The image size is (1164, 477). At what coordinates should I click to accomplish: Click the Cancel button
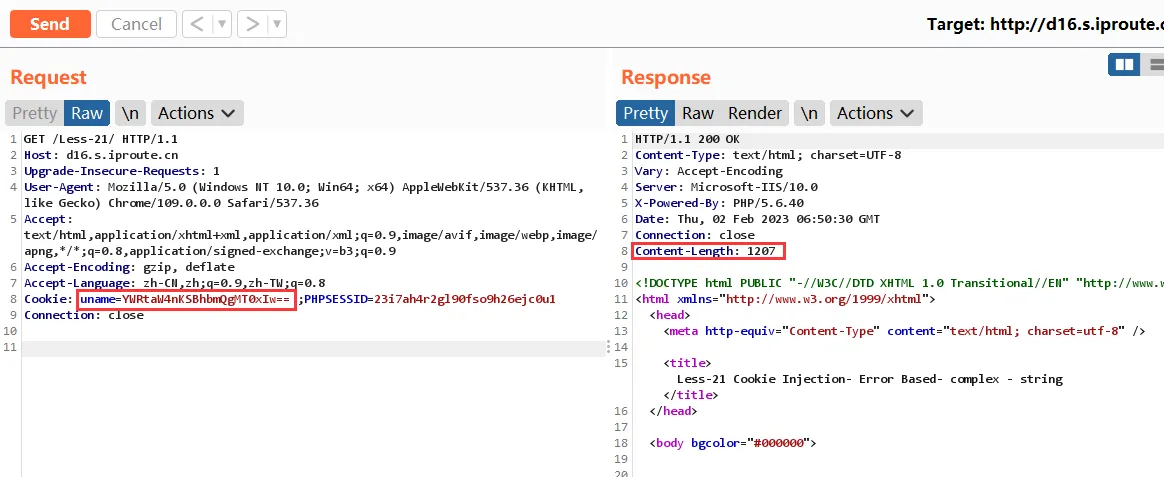coord(136,24)
